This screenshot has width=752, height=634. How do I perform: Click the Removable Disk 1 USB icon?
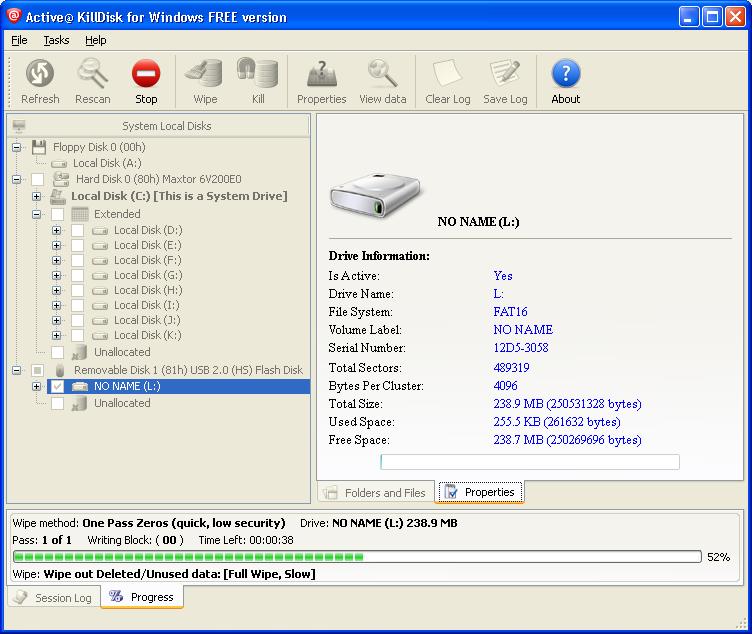(x=60, y=370)
